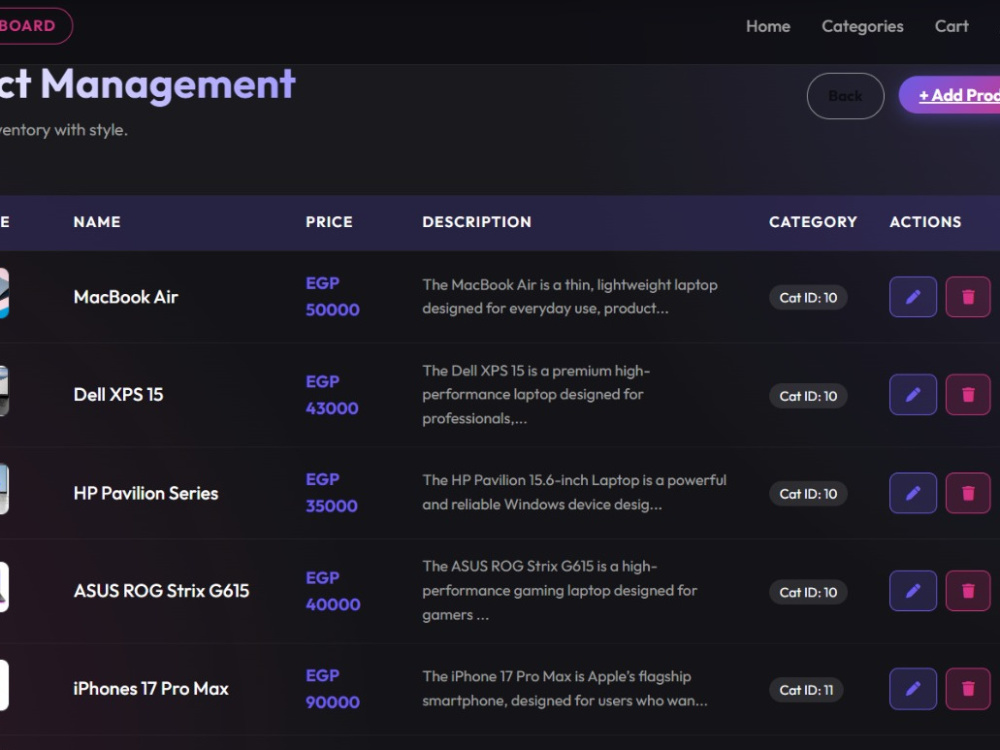Click the HP Pavilion Cat ID: 10 badge

(x=808, y=494)
